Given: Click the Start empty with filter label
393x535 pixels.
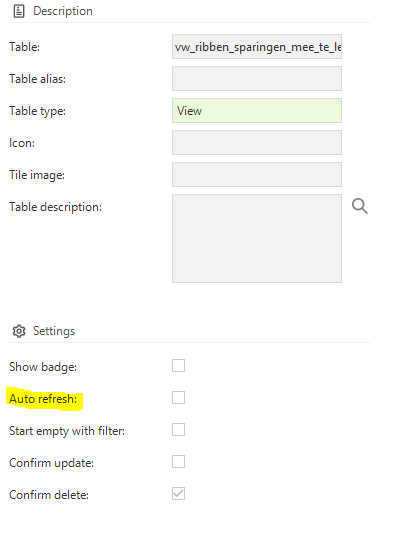Looking at the screenshot, I should coord(67,431).
